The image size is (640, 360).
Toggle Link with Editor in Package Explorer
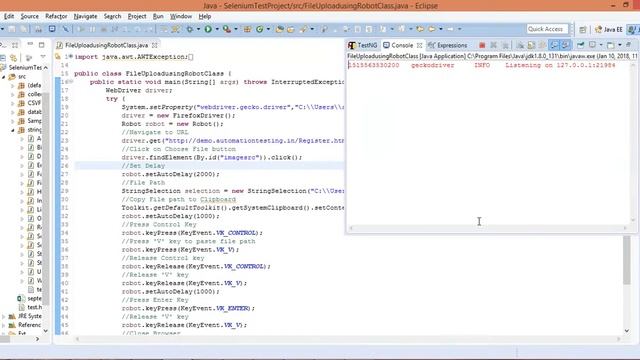[x=13, y=58]
